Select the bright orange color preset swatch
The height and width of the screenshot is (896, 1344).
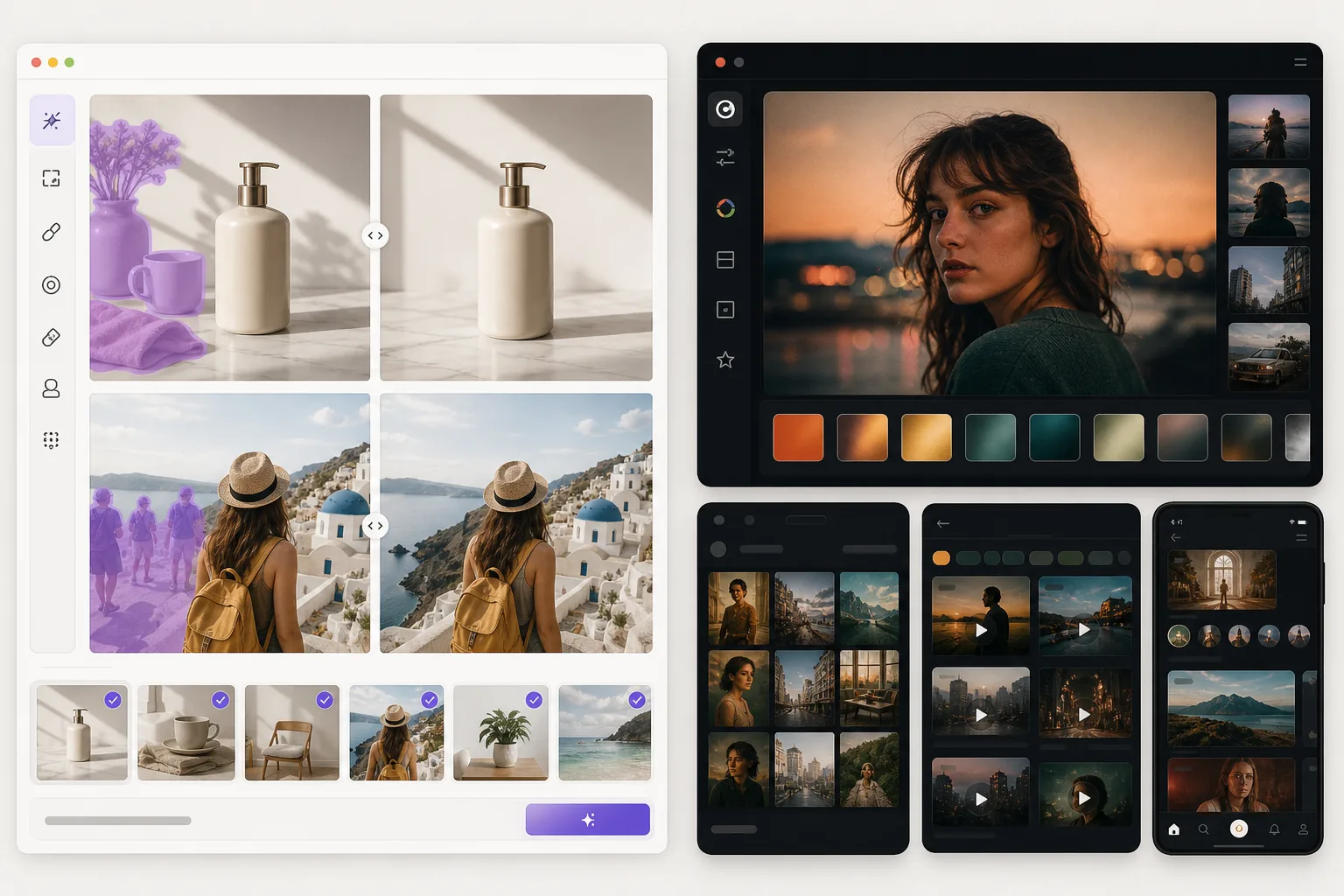[x=798, y=437]
